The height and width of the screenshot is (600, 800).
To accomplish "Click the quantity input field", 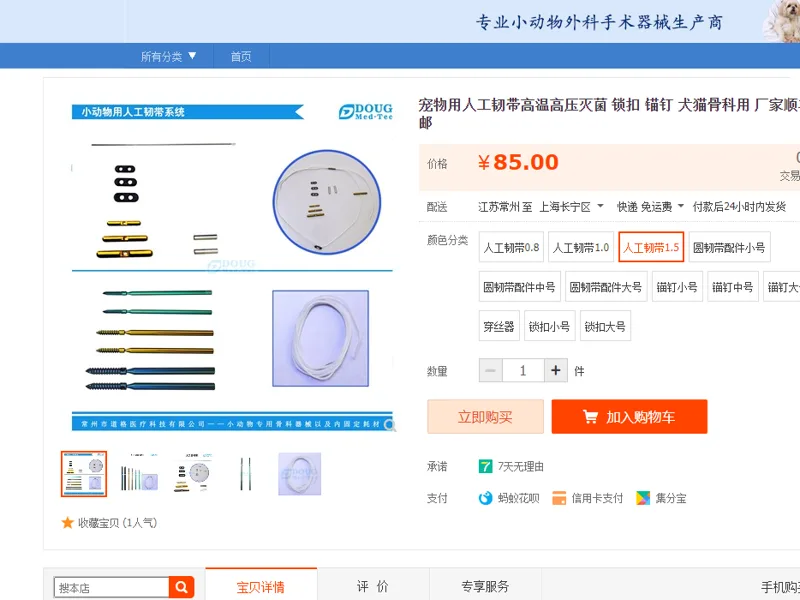I will tap(523, 370).
